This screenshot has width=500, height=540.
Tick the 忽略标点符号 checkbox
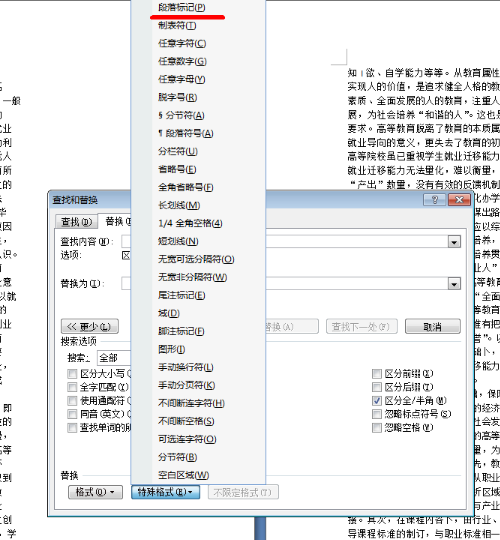tap(377, 414)
